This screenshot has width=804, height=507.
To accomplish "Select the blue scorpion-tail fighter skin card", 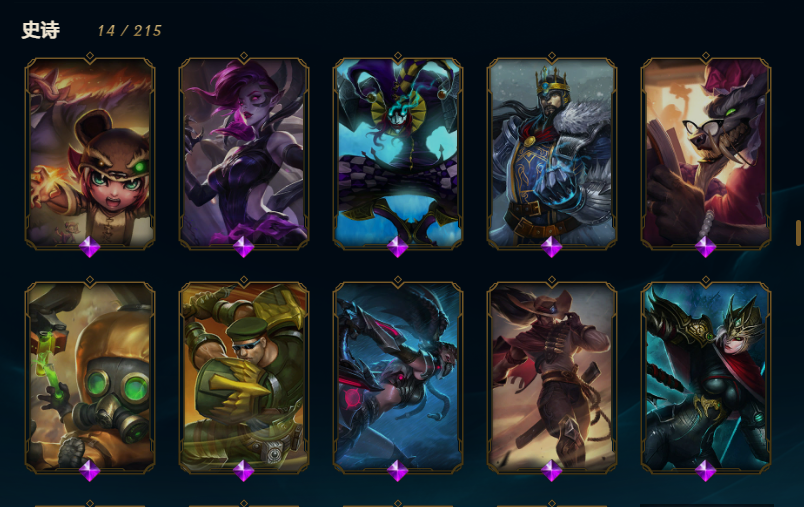I will pos(398,376).
